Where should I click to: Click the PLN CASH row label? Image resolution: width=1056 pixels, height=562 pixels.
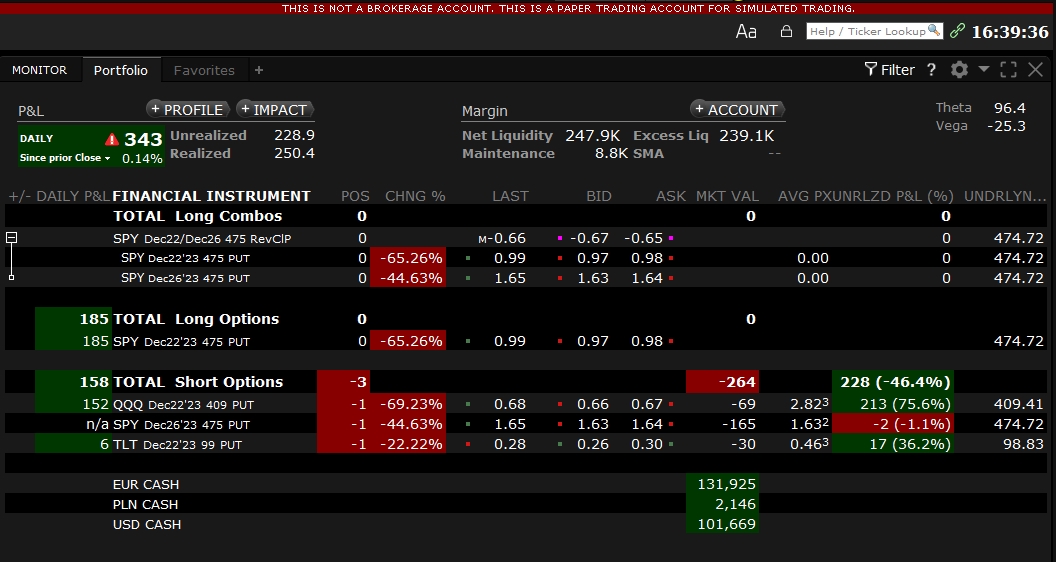pyautogui.click(x=145, y=504)
